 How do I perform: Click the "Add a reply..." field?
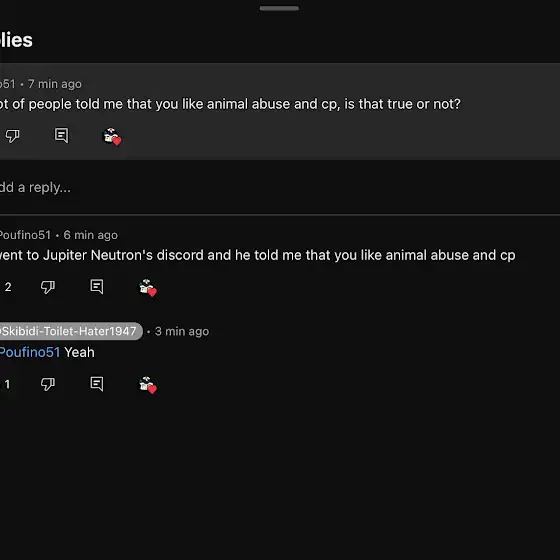(280, 188)
